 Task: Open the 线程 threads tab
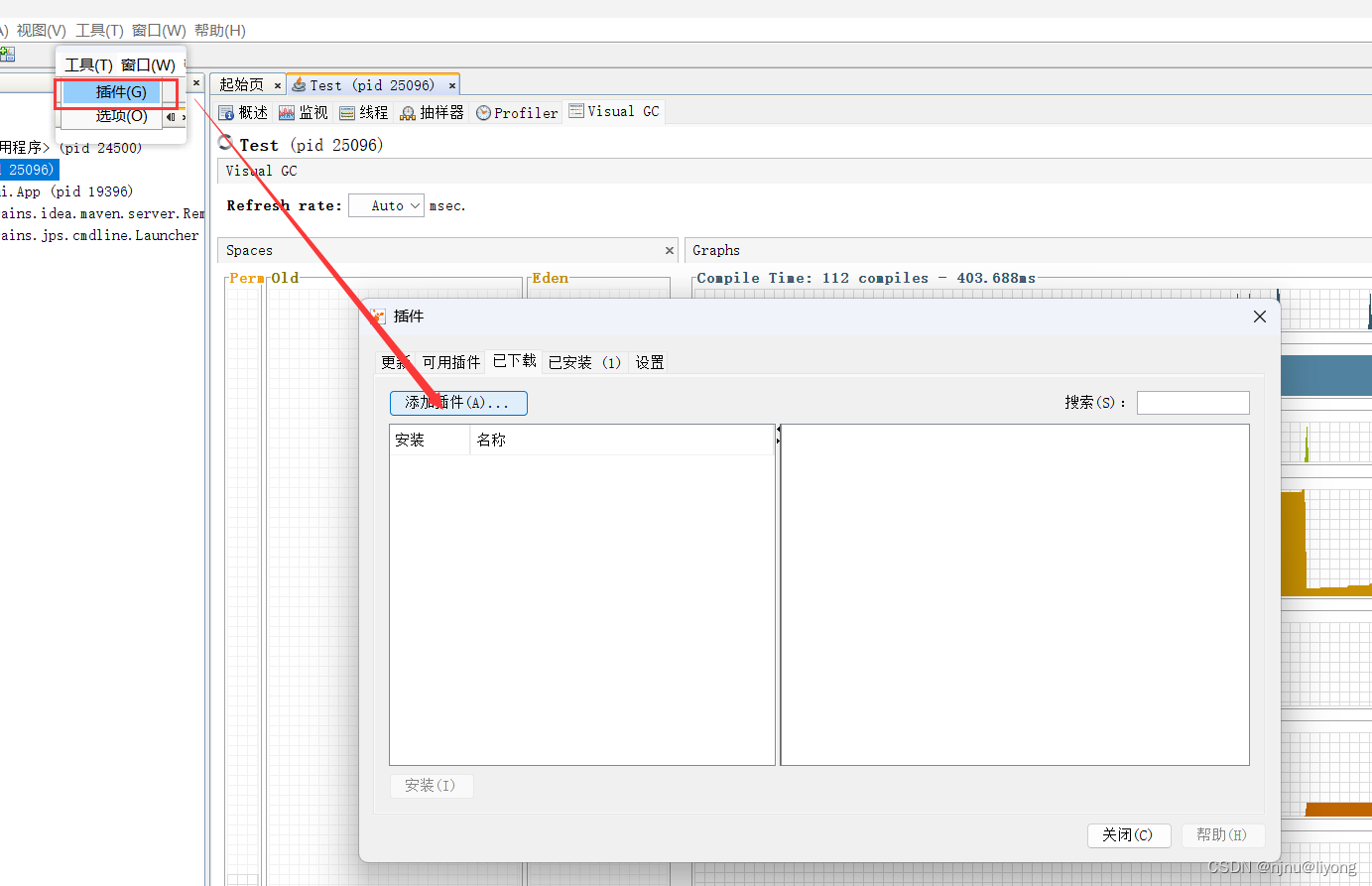click(x=364, y=113)
